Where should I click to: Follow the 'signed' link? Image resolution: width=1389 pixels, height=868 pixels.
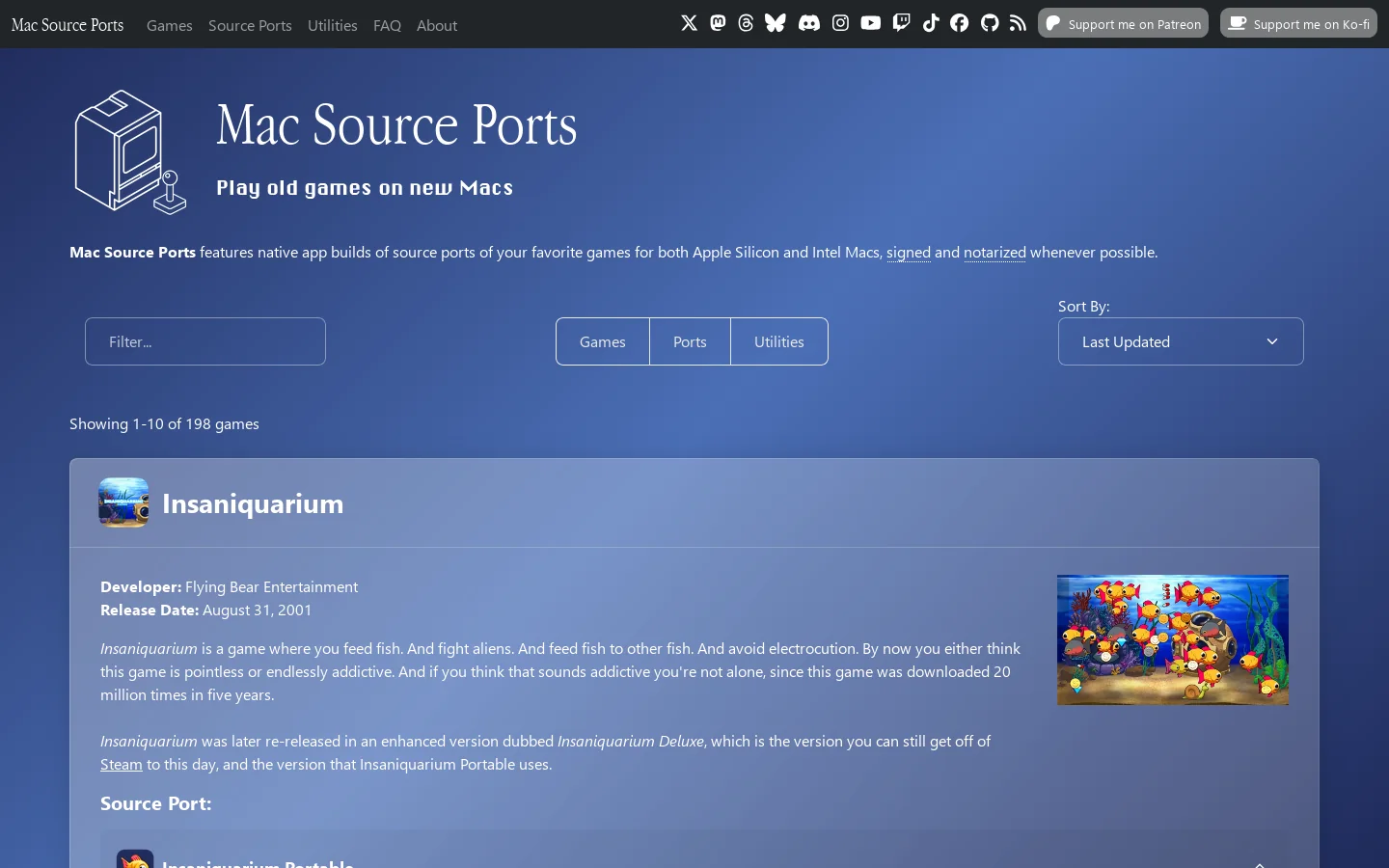coord(909,253)
